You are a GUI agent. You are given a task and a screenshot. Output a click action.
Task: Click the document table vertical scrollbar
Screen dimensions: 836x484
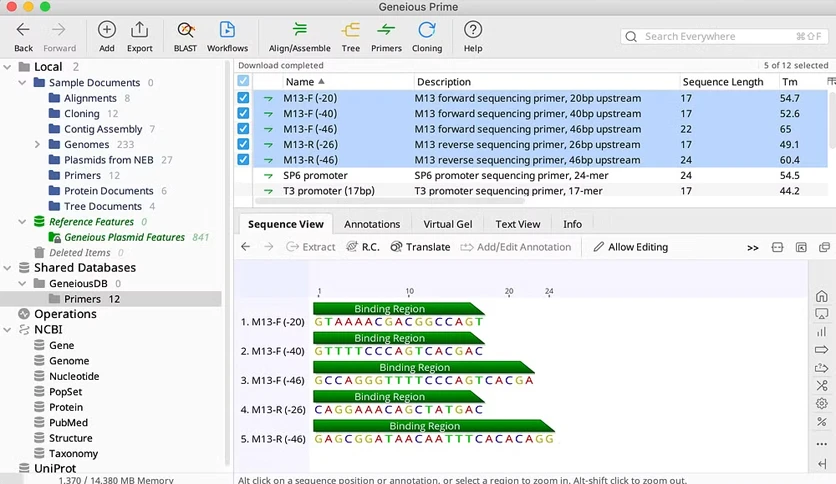(832, 120)
